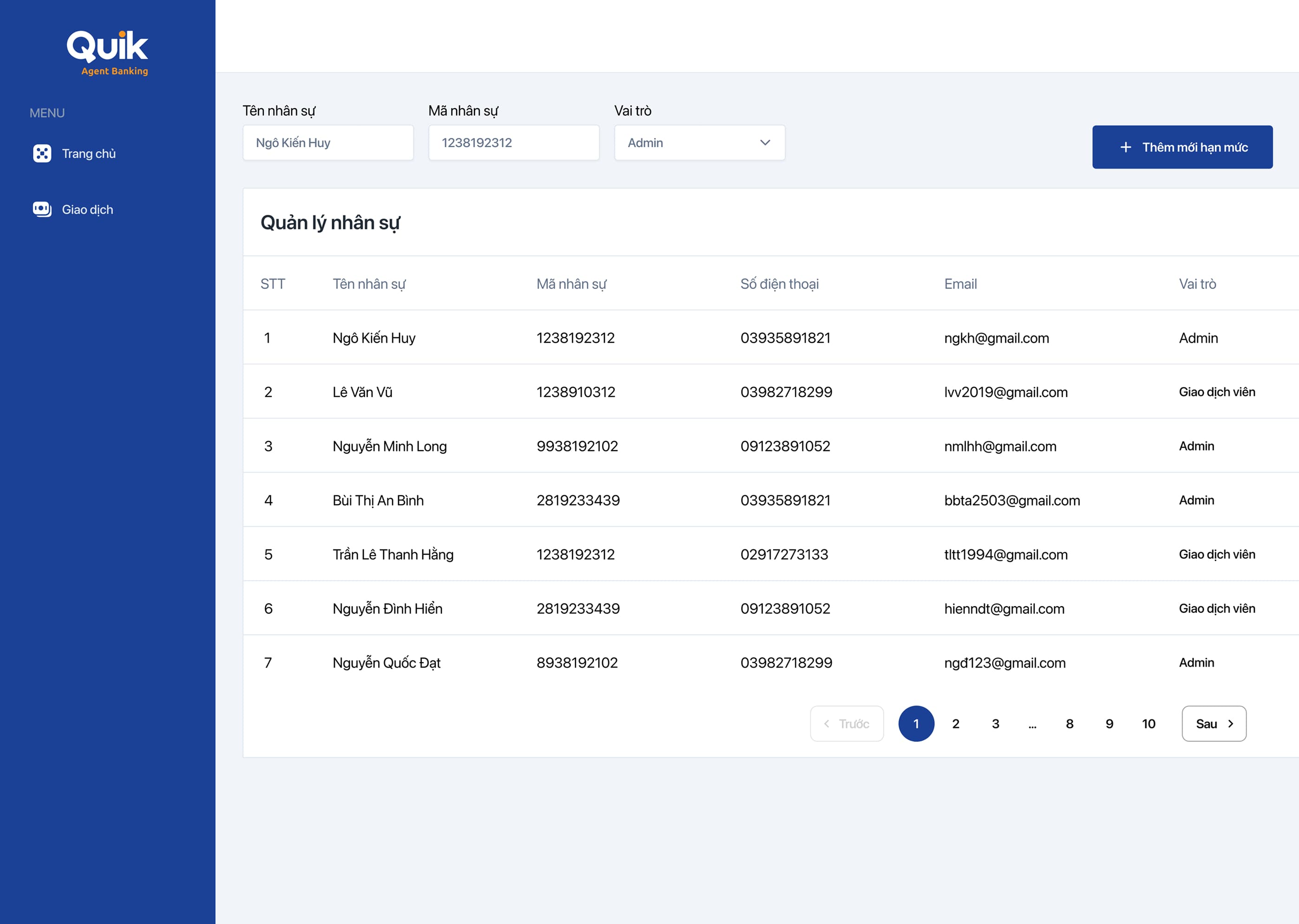The width and height of the screenshot is (1299, 924).
Task: Click the Tên nhân sự column header
Action: tap(369, 284)
